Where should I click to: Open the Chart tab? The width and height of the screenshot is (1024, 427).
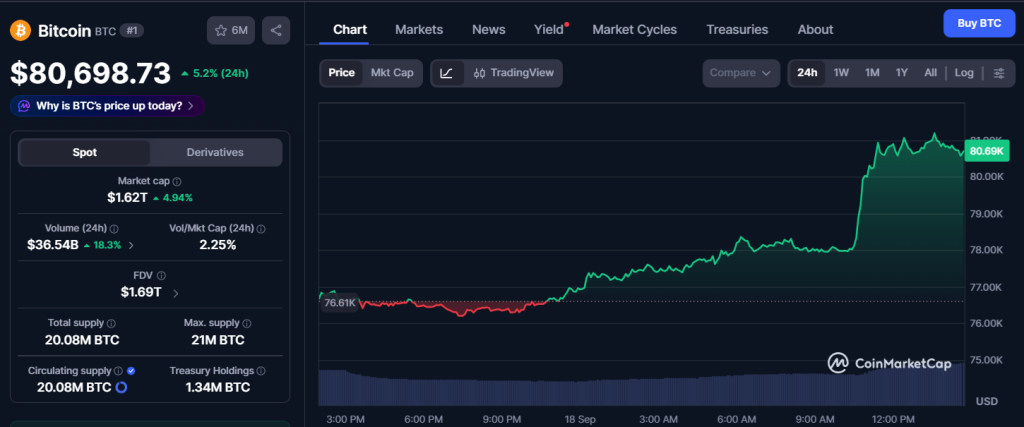pyautogui.click(x=350, y=29)
